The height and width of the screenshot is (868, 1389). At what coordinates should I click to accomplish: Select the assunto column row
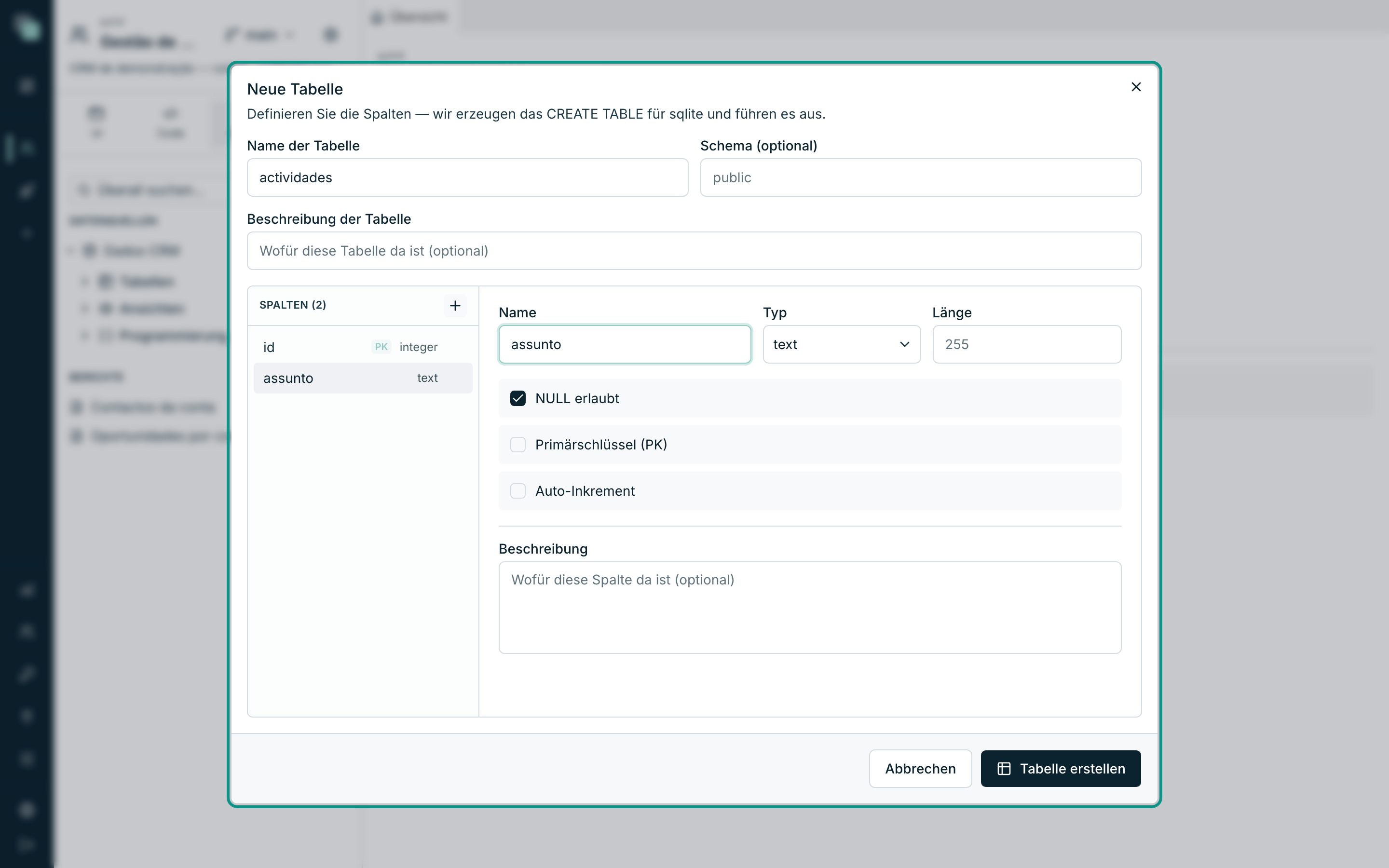click(363, 378)
